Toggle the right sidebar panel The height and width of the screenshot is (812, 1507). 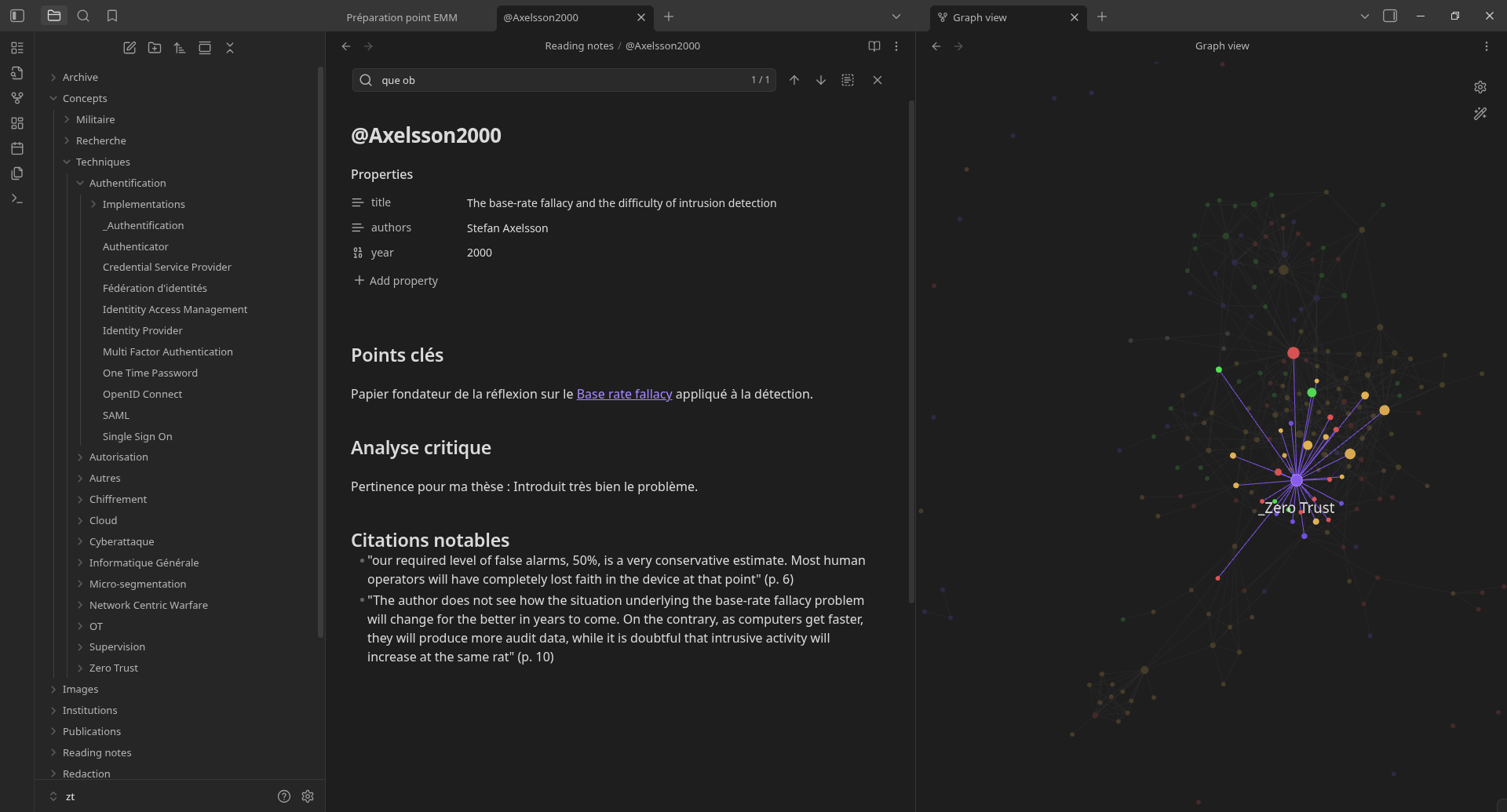1389,16
